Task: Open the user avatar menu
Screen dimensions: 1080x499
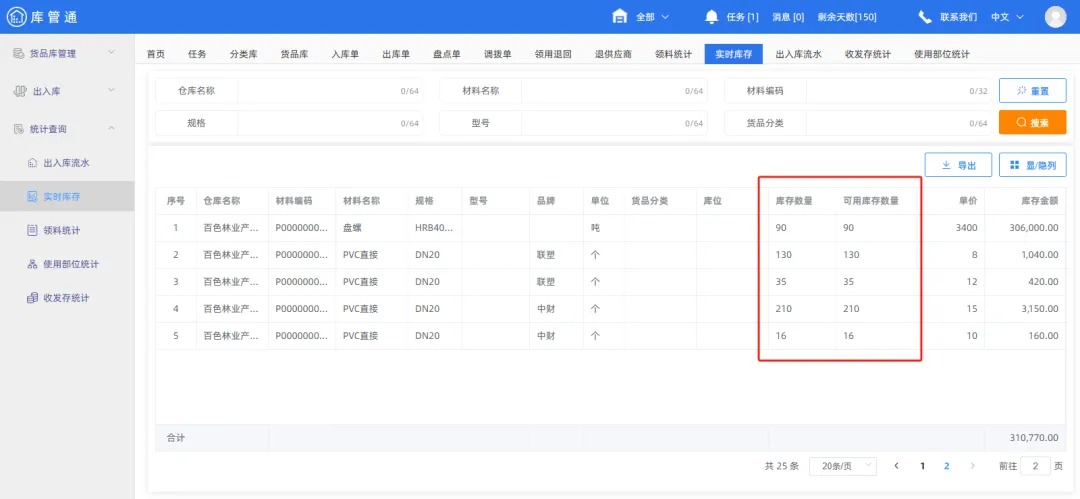Action: click(x=1055, y=17)
